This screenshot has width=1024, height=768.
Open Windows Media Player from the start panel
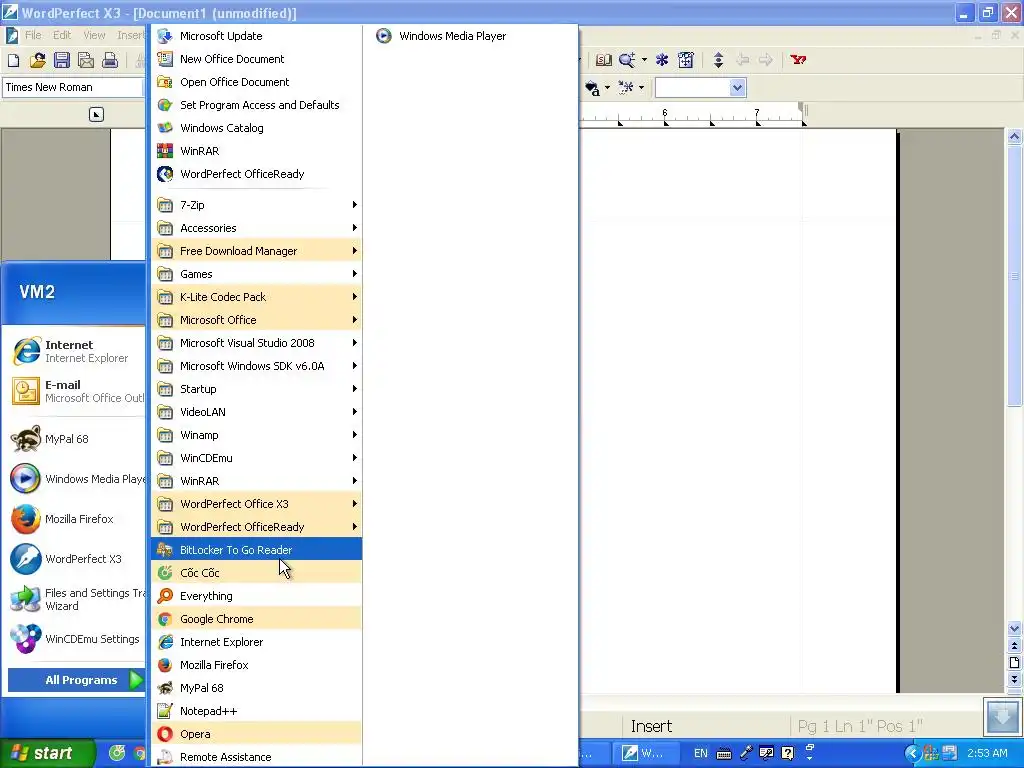tap(76, 479)
